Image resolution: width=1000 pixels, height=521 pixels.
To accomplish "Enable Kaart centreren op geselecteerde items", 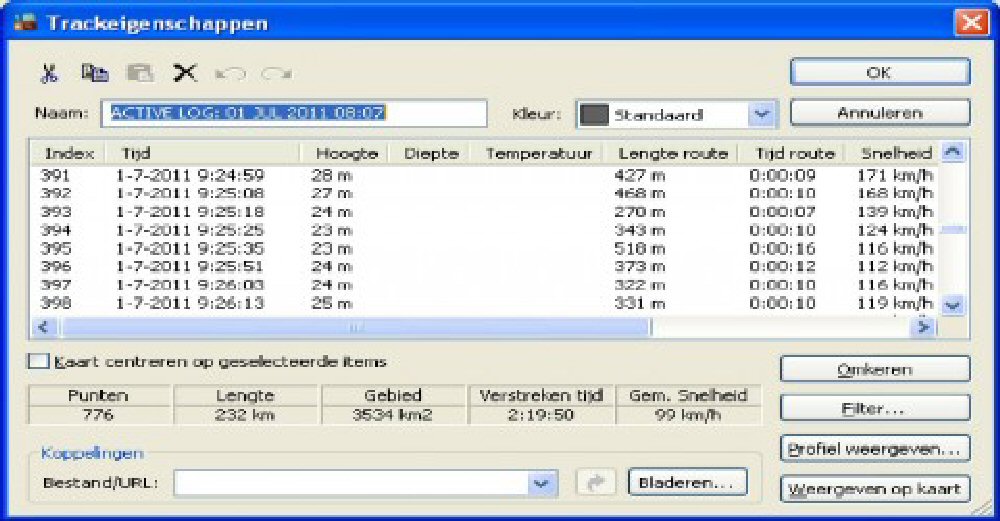I will click(39, 362).
